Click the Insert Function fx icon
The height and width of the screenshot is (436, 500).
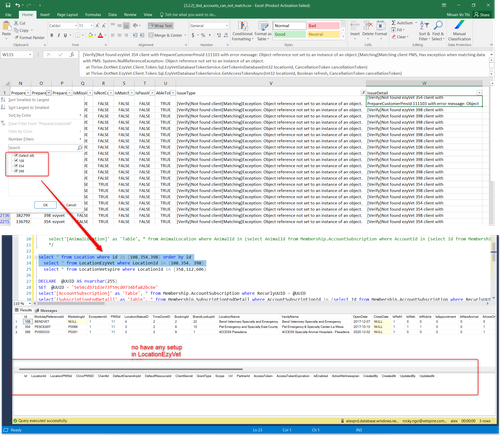point(72,54)
